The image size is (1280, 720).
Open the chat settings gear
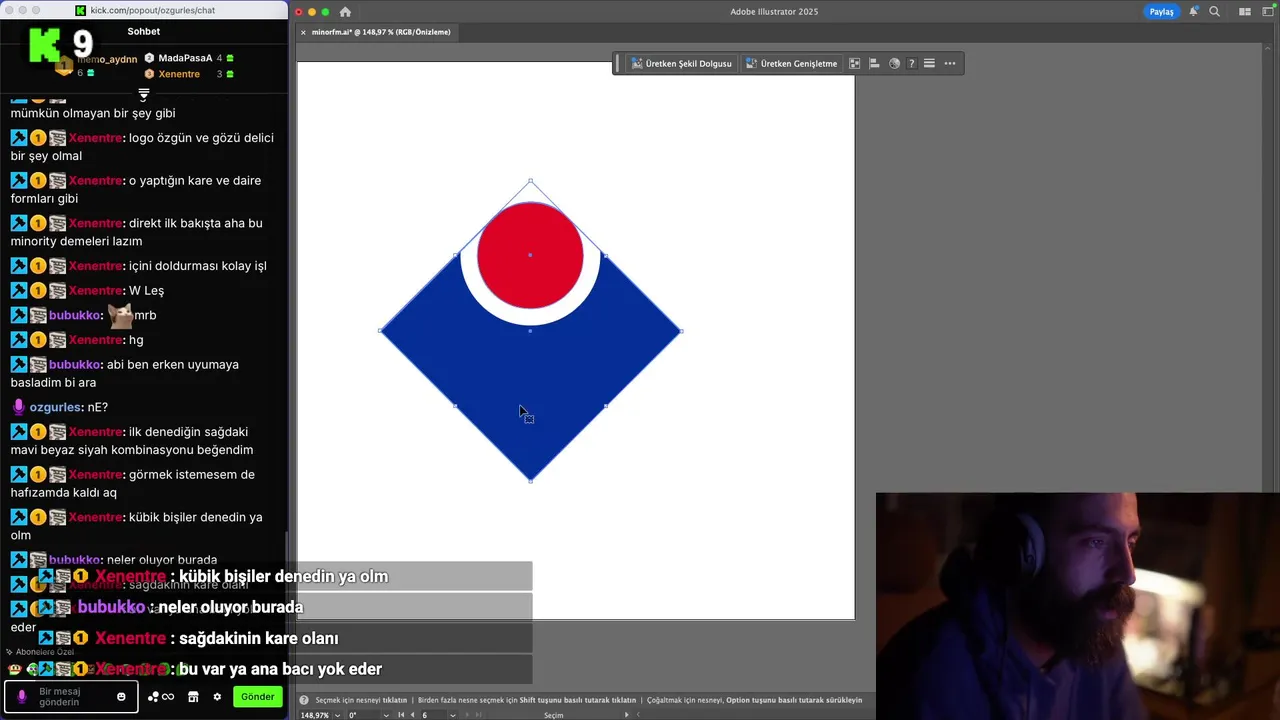pyautogui.click(x=217, y=697)
